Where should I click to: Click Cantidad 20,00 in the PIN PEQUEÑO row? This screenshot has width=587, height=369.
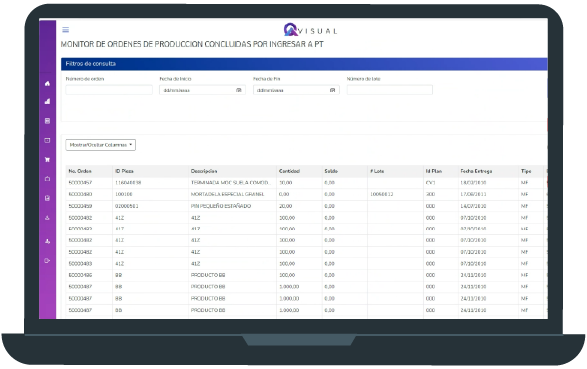click(x=286, y=206)
